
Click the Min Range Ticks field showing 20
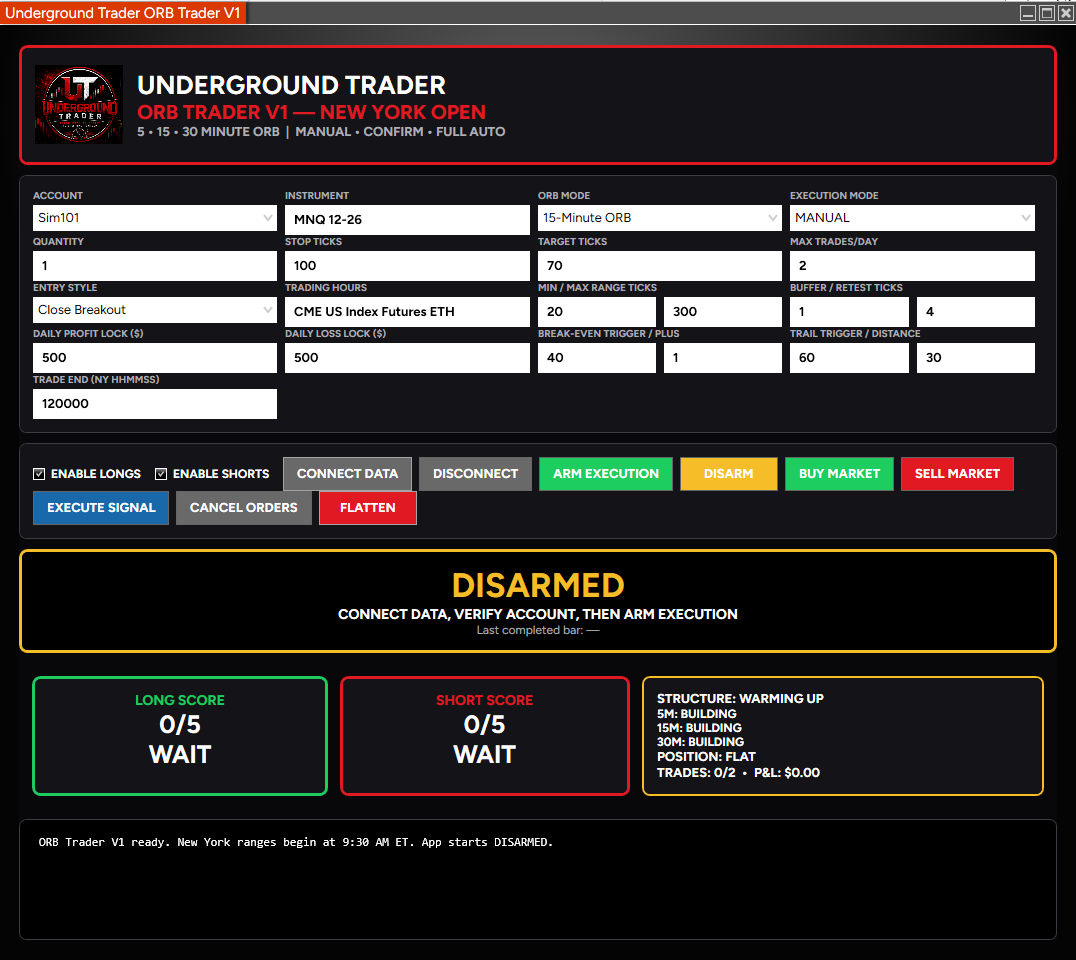597,312
